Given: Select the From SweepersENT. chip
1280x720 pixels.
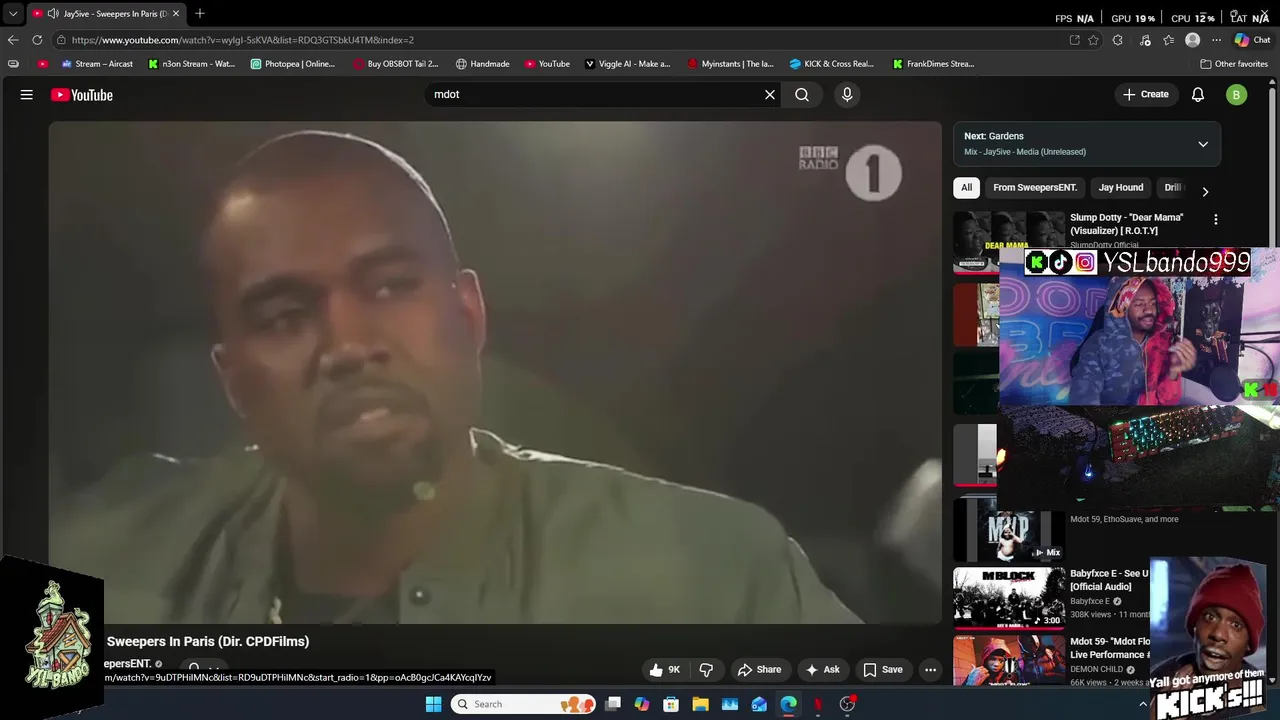Looking at the screenshot, I should [x=1035, y=187].
